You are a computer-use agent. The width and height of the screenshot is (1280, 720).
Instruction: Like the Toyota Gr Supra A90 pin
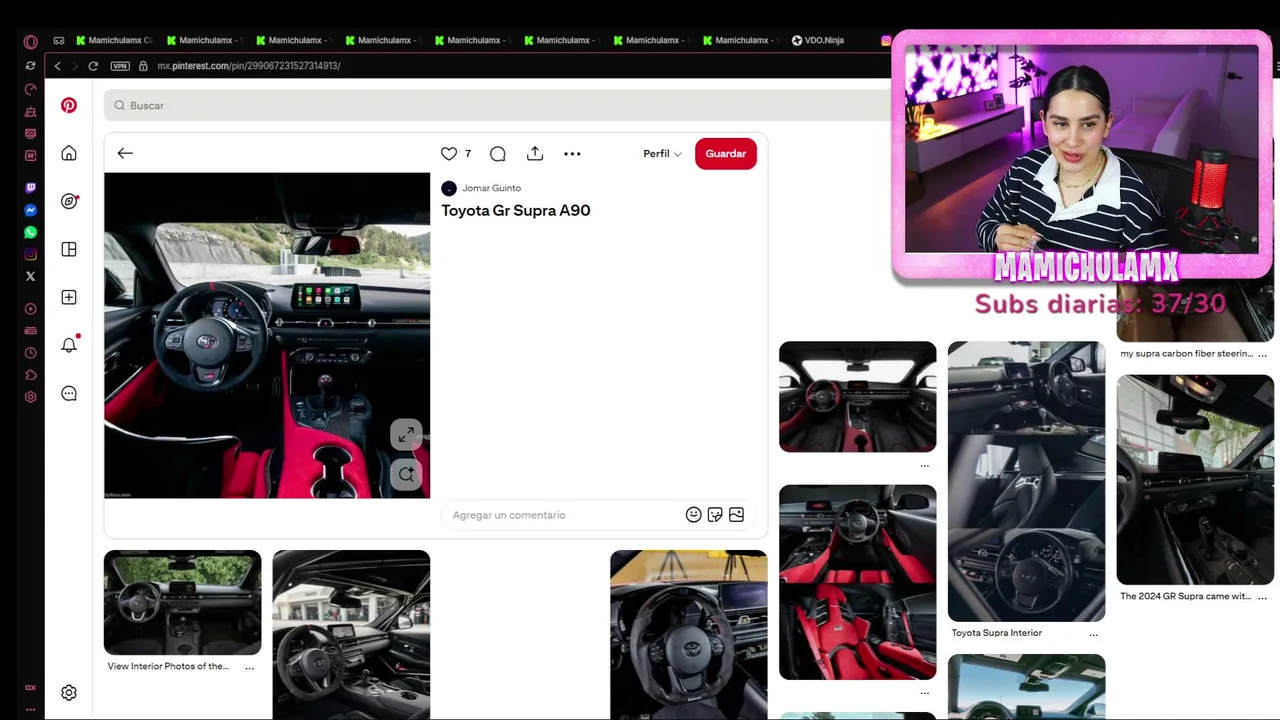click(449, 154)
